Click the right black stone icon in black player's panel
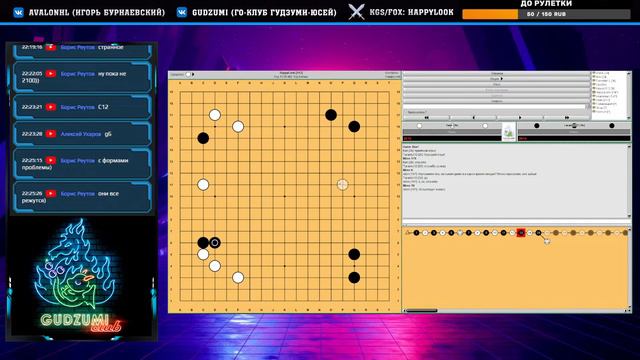 [x=611, y=126]
